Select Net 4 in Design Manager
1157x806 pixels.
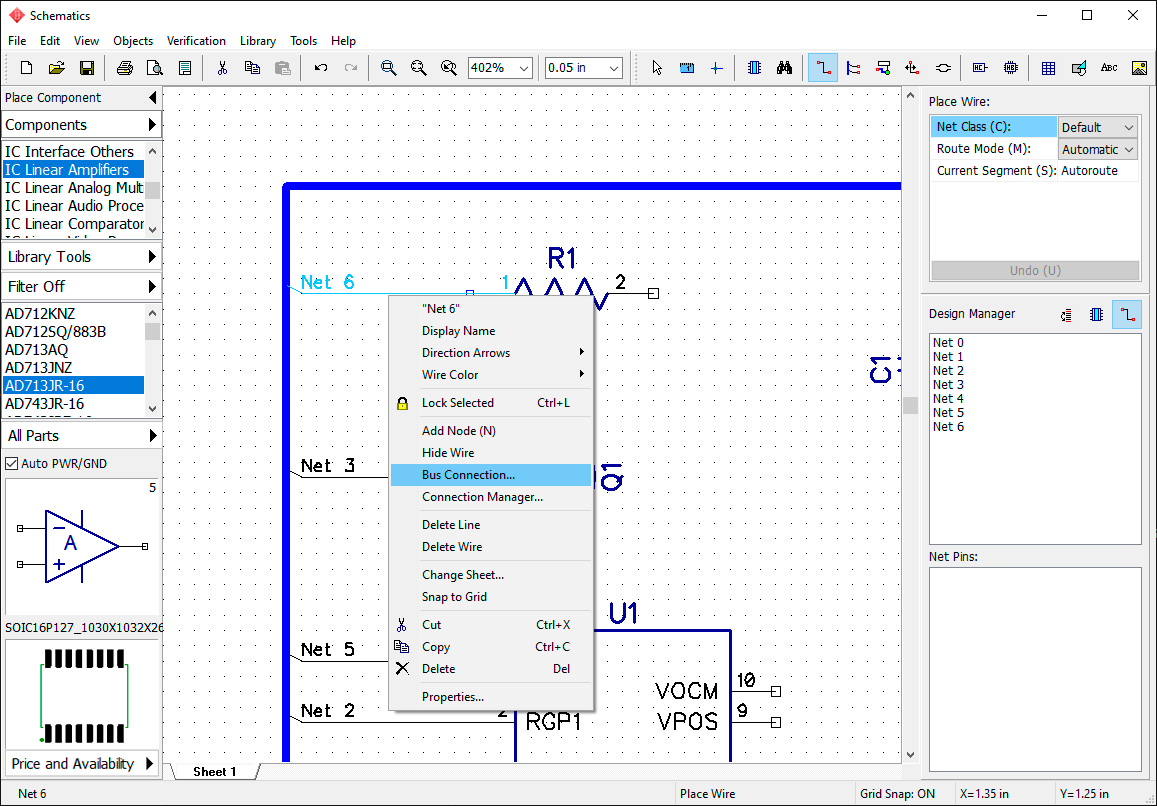[948, 399]
